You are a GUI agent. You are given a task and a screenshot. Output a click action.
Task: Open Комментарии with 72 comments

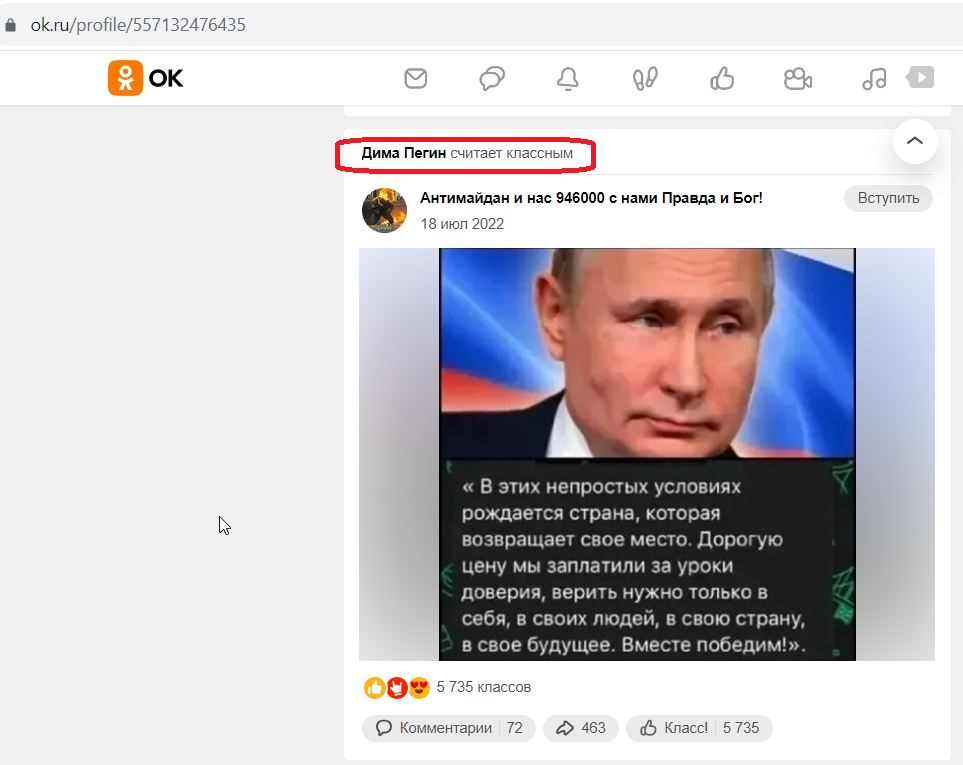pos(449,728)
